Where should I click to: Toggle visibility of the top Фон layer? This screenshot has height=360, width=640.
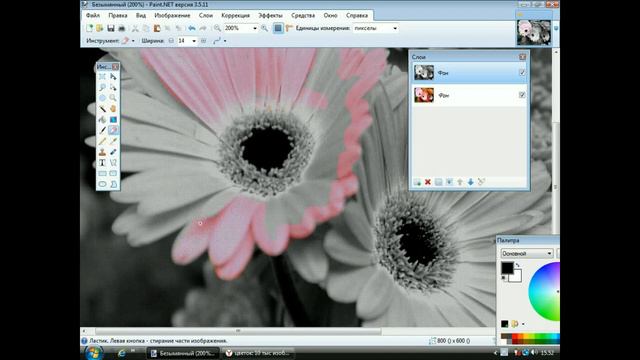[x=522, y=73]
